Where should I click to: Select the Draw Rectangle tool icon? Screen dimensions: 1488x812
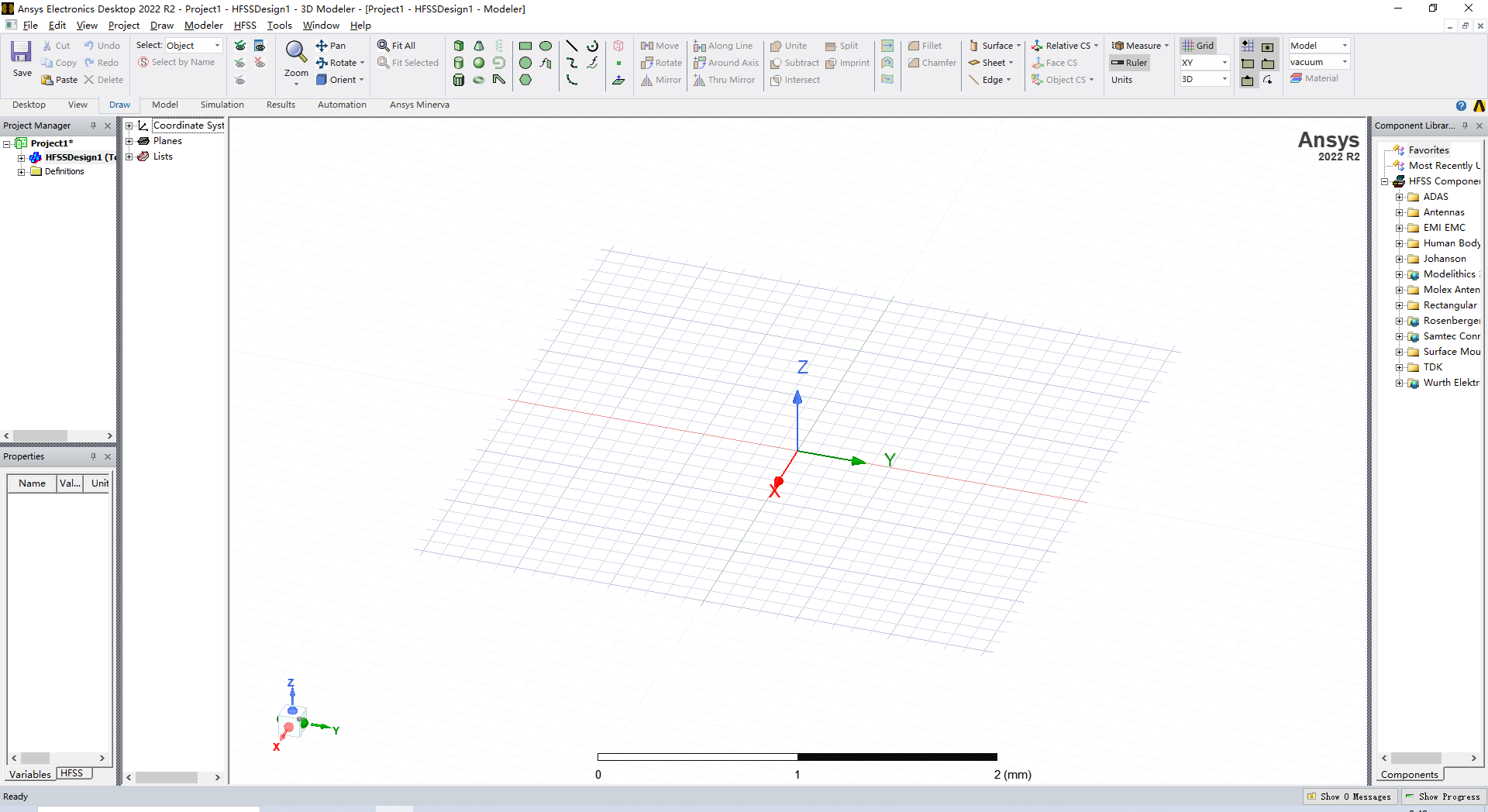(525, 46)
